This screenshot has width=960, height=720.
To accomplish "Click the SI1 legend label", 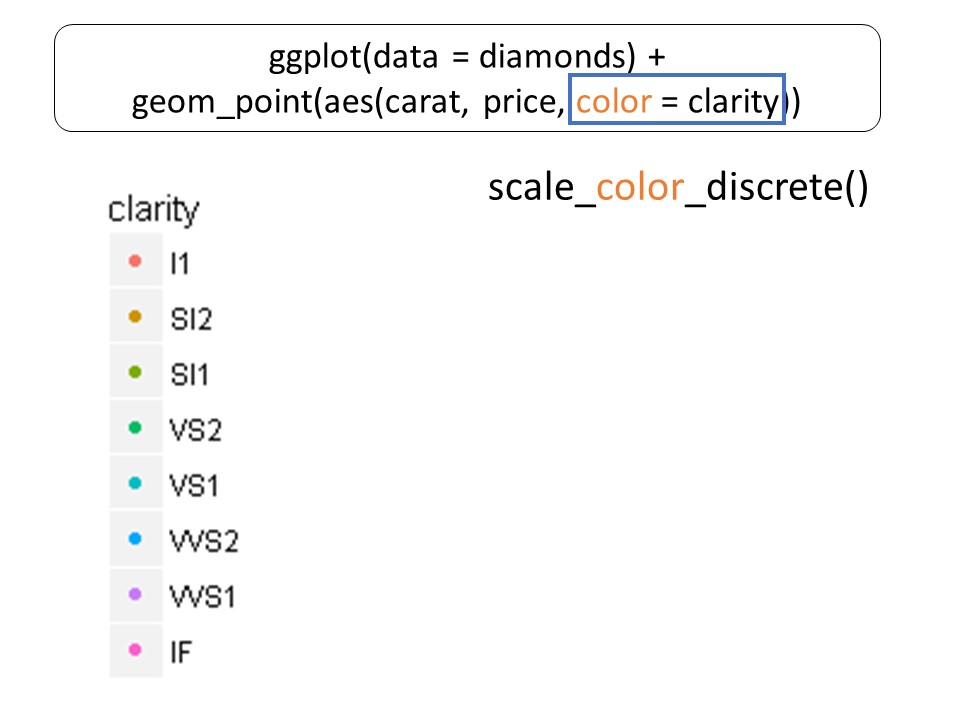I will (191, 376).
